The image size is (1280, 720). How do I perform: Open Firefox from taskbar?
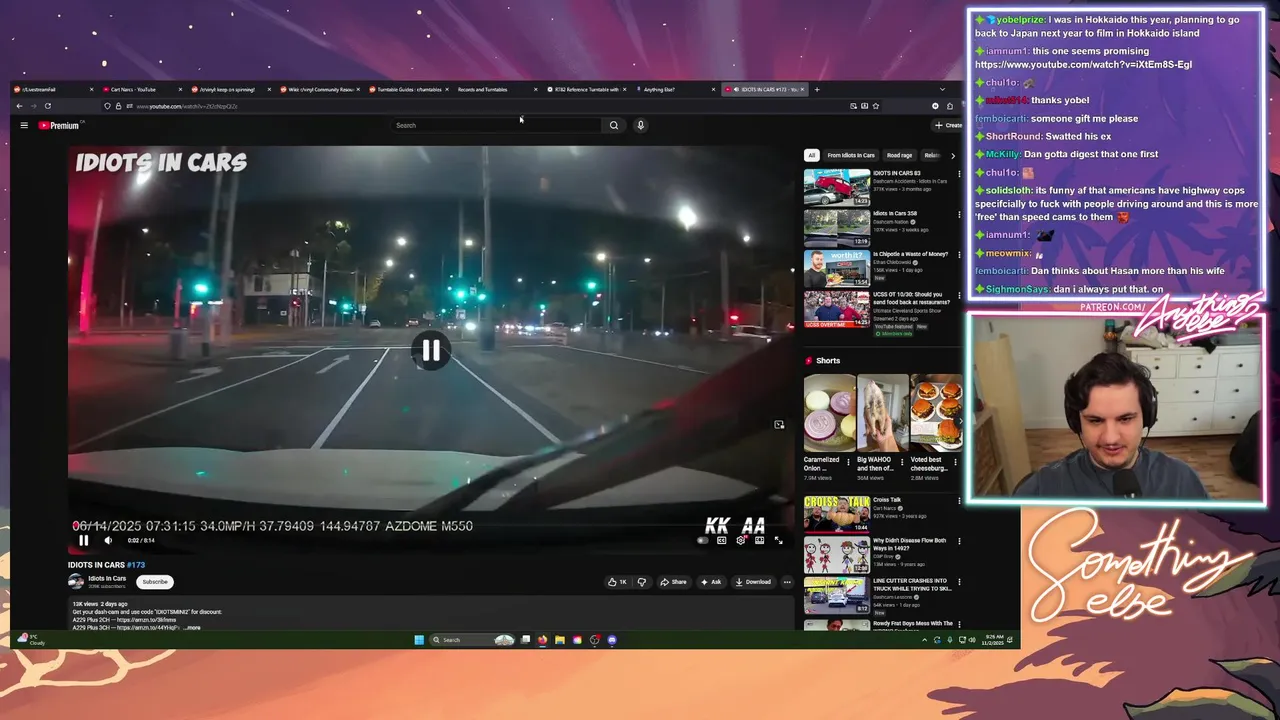click(x=542, y=640)
